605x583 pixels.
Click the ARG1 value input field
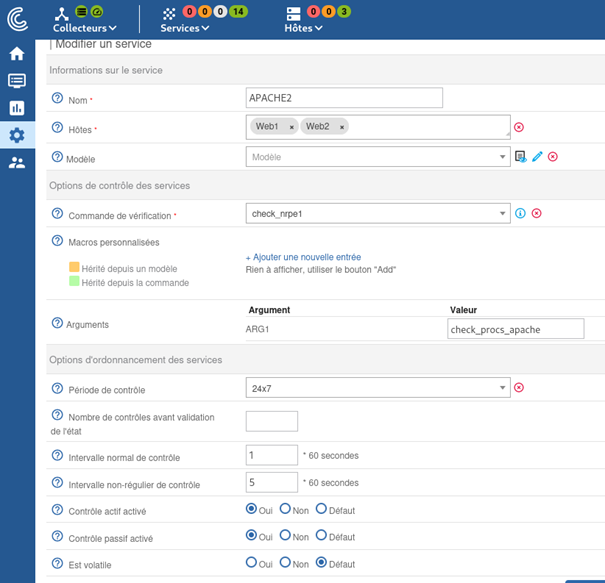point(515,330)
